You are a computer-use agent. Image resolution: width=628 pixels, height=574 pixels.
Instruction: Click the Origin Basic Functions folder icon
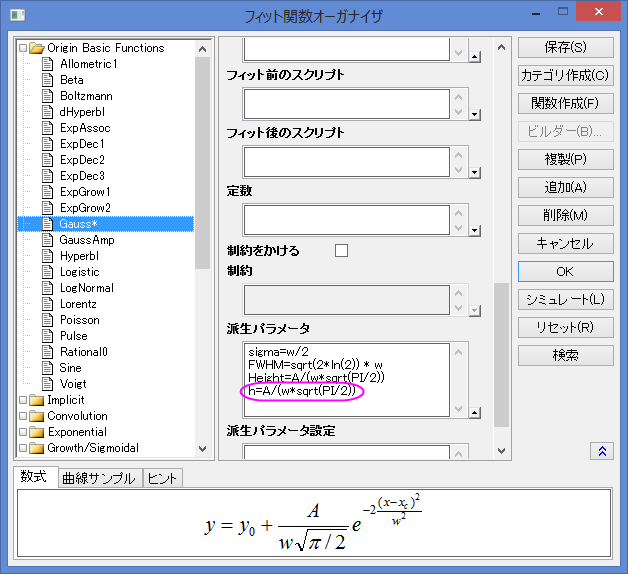(x=37, y=48)
